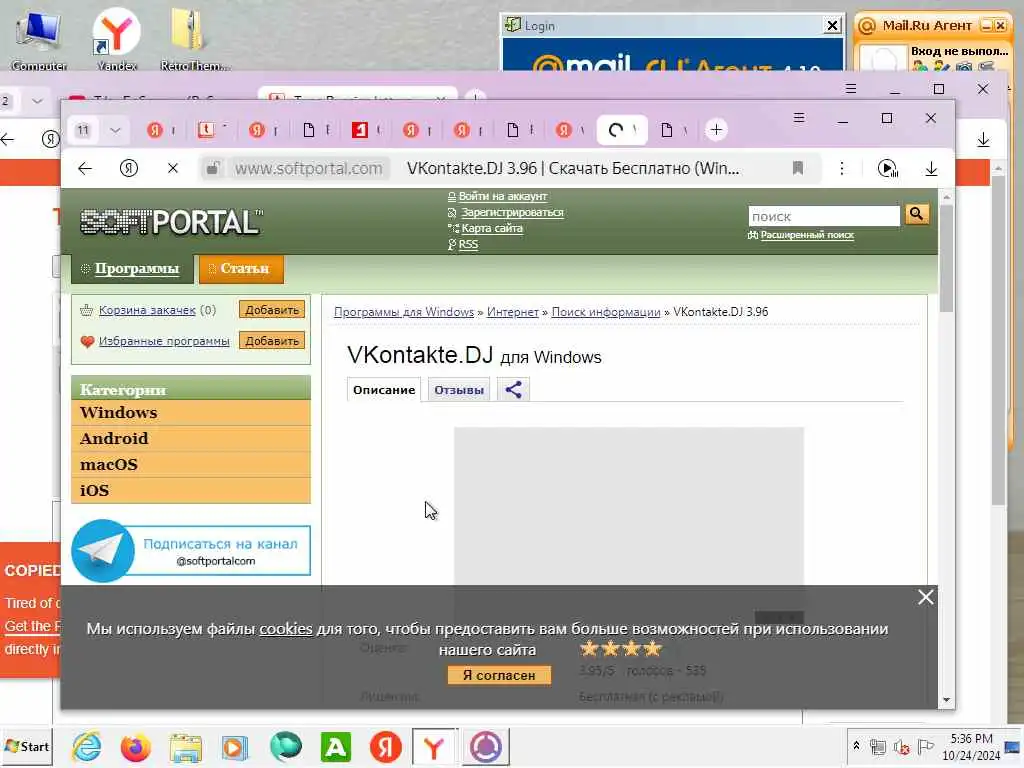Go back using browser back arrow

click(85, 168)
